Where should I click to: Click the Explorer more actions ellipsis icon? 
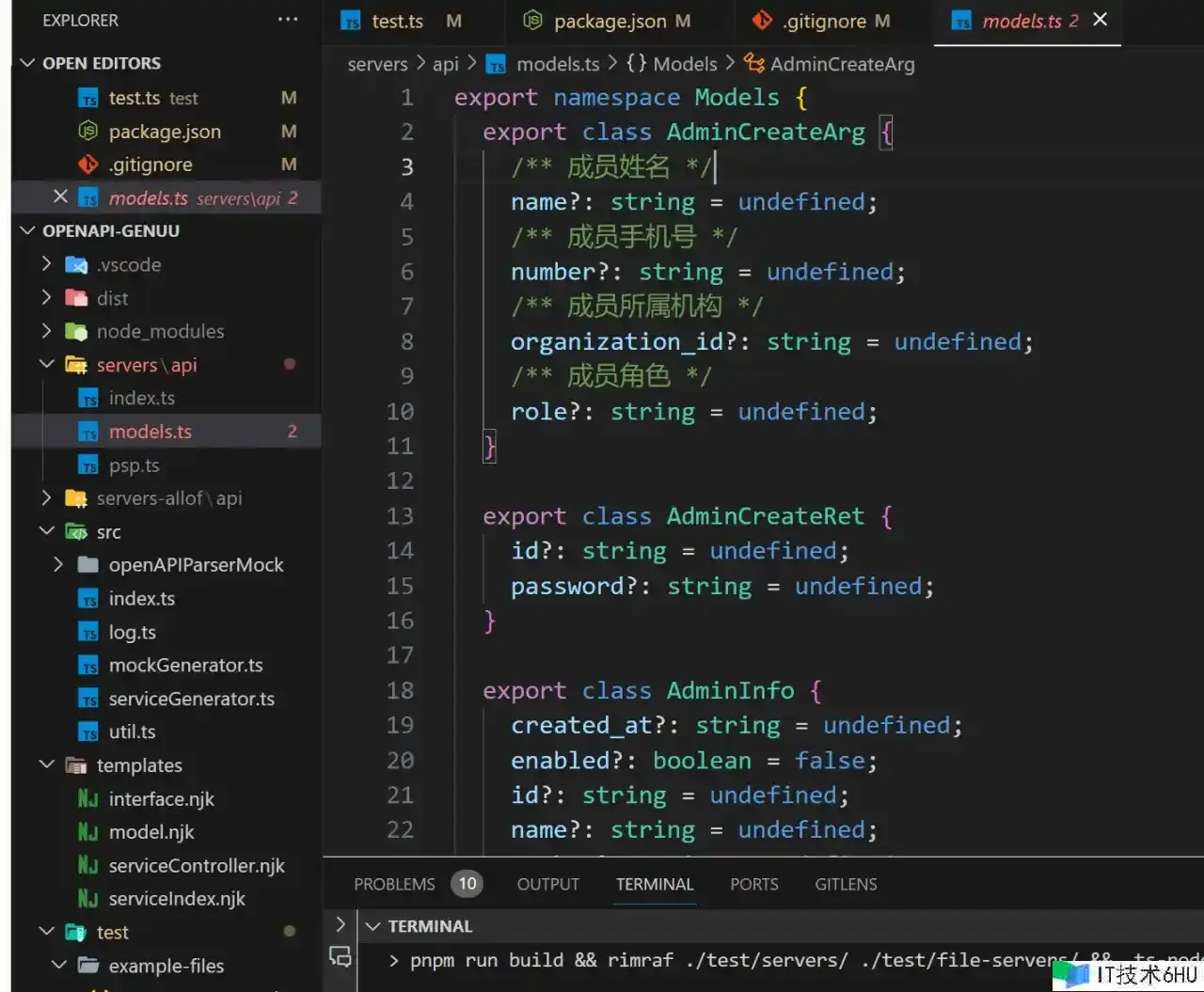288,20
